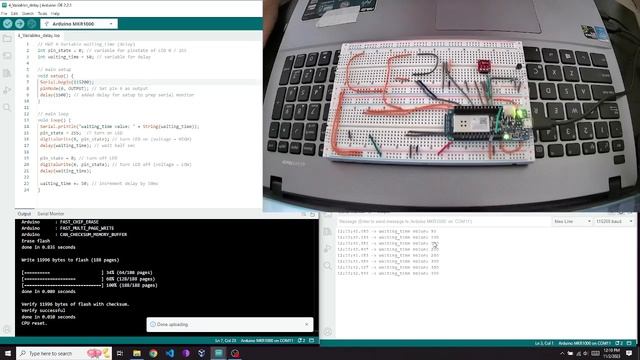The image size is (640, 360).
Task: Click line 23 waiting_time increment code line
Action: pos(99,184)
